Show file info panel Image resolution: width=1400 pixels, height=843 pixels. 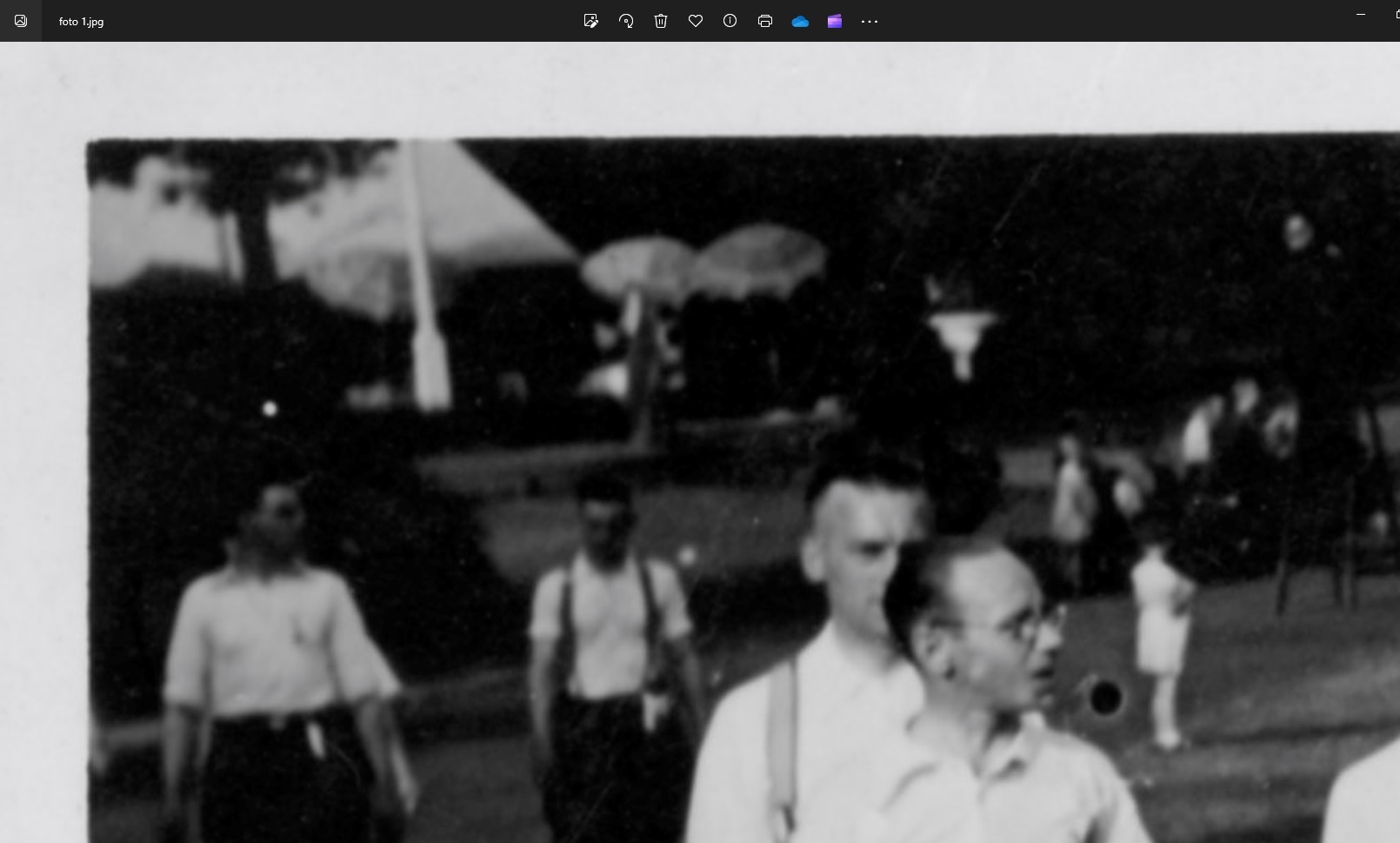tap(730, 21)
